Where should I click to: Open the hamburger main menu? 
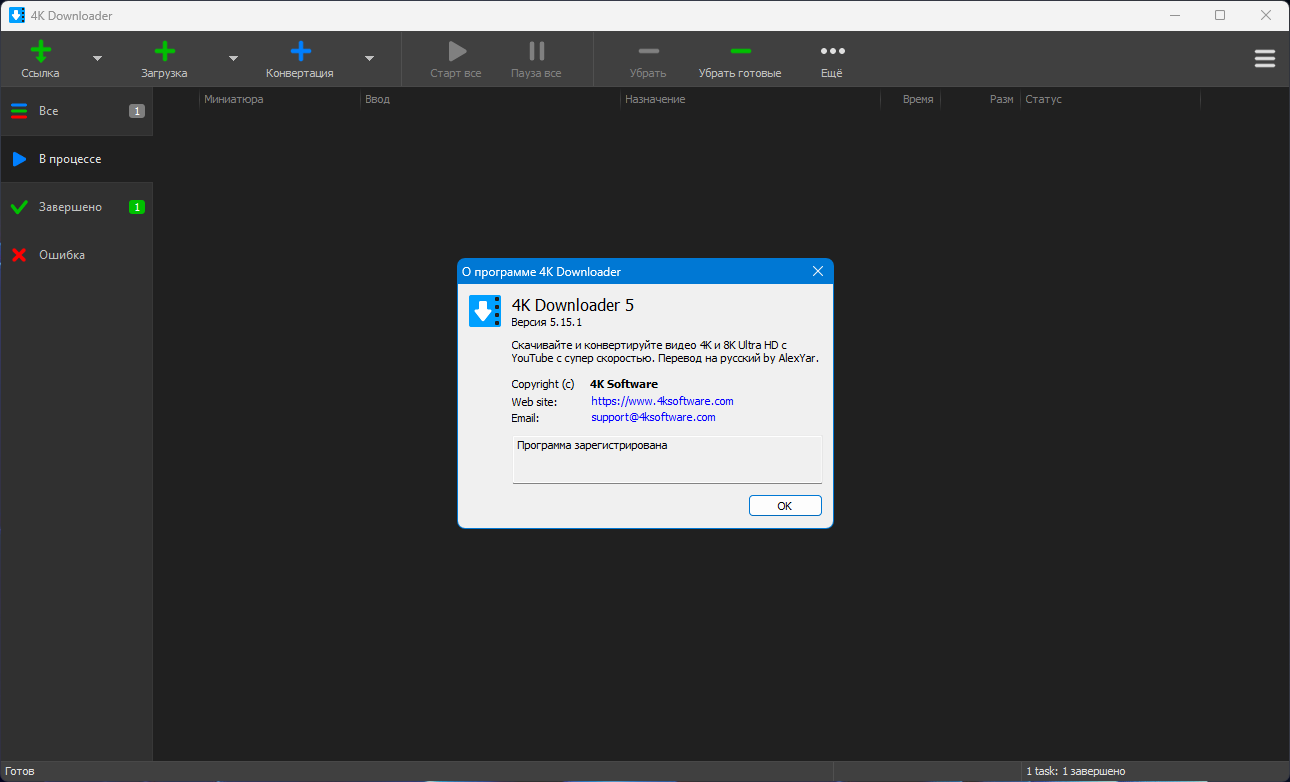pos(1265,59)
